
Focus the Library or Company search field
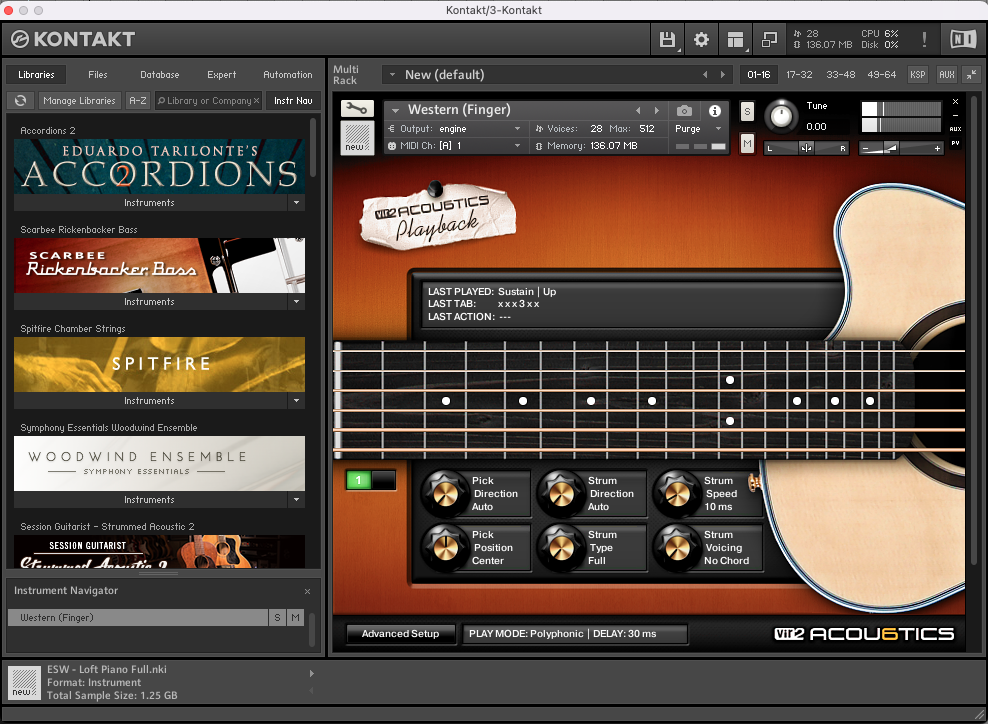tap(208, 101)
